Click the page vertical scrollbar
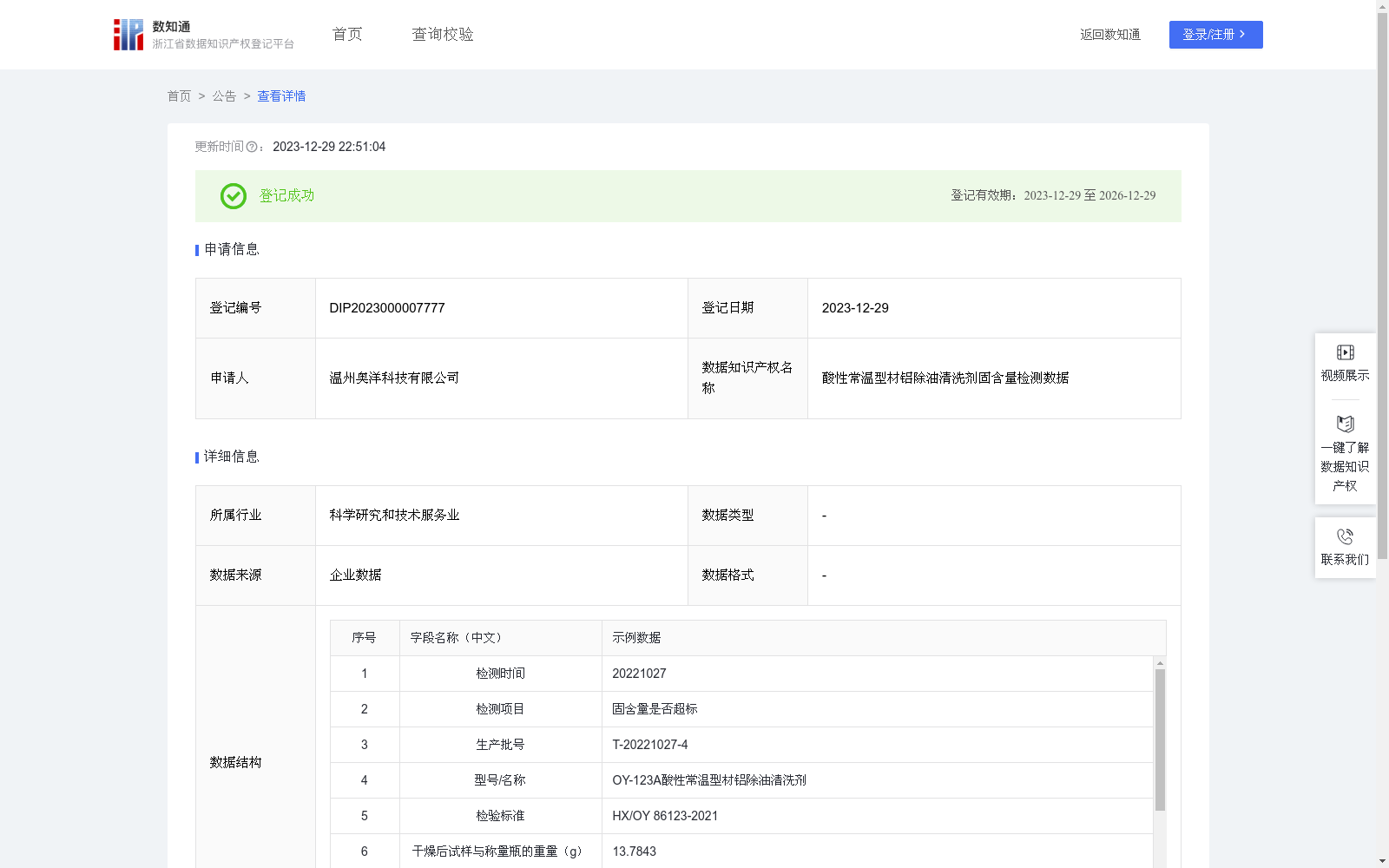The image size is (1389, 868). tap(1382, 286)
